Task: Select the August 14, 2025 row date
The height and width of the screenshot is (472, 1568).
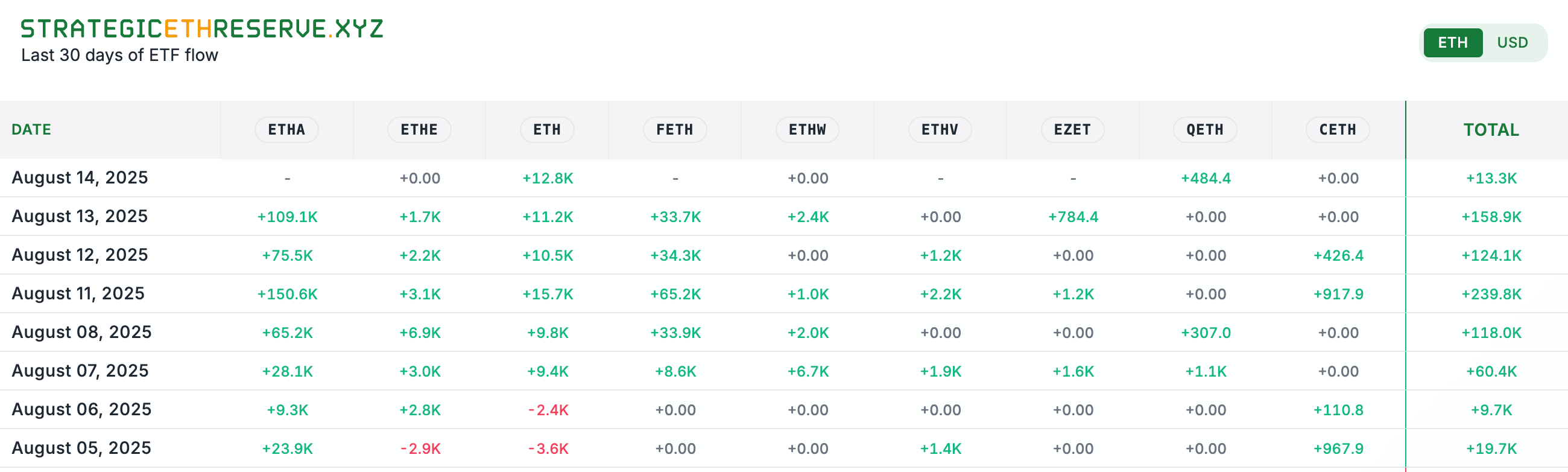Action: pos(80,178)
